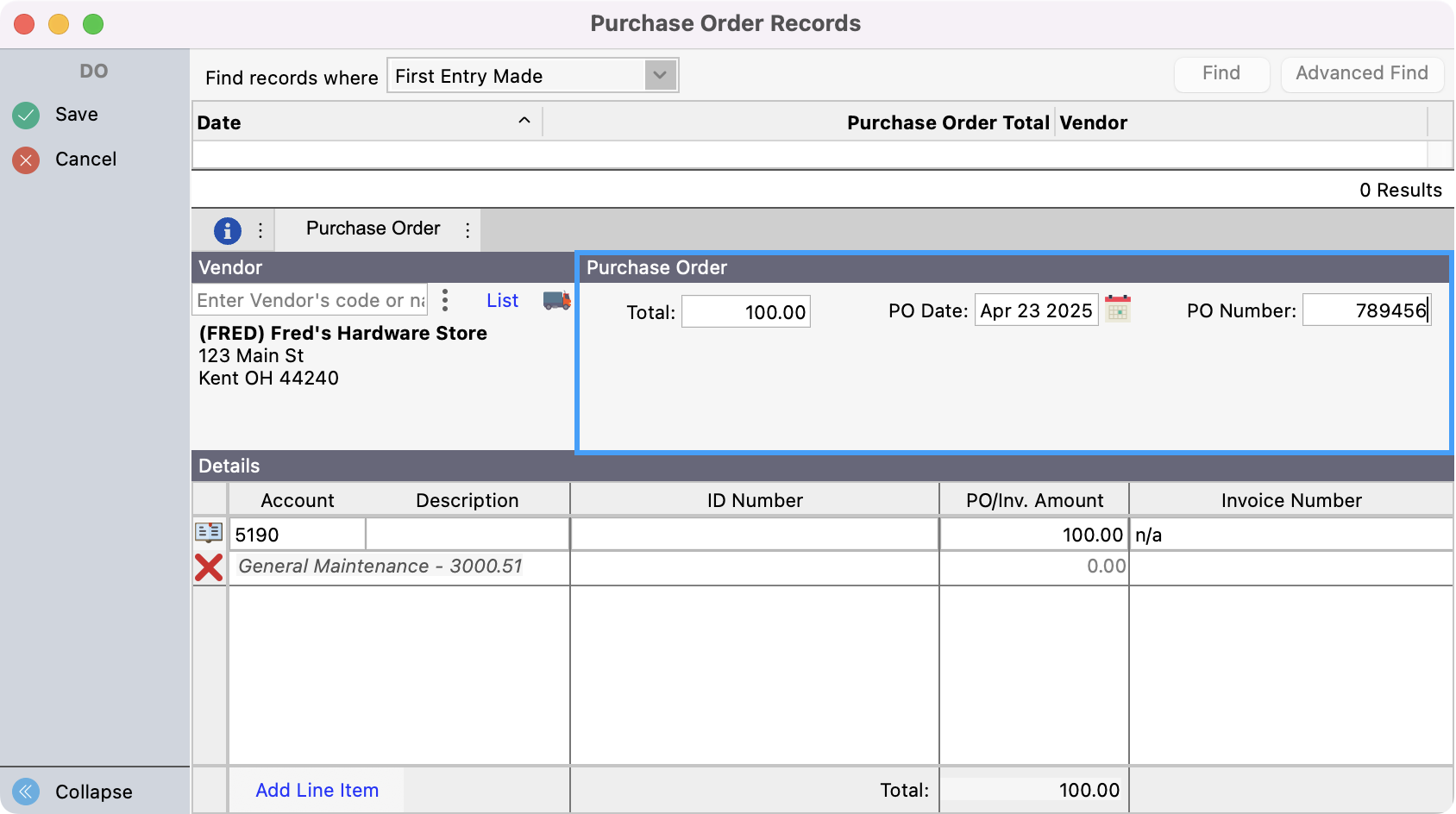Viewport: 1456px width, 814px height.
Task: Click the vendor code or name field
Action: (309, 300)
